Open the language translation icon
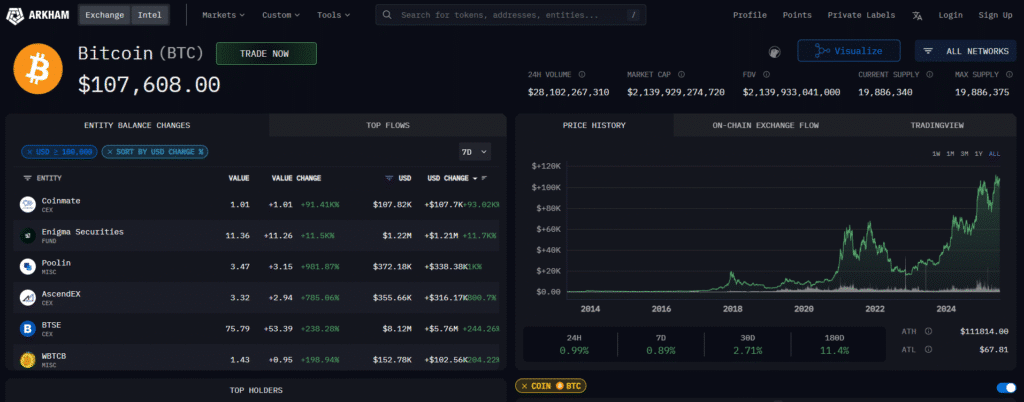 click(917, 15)
